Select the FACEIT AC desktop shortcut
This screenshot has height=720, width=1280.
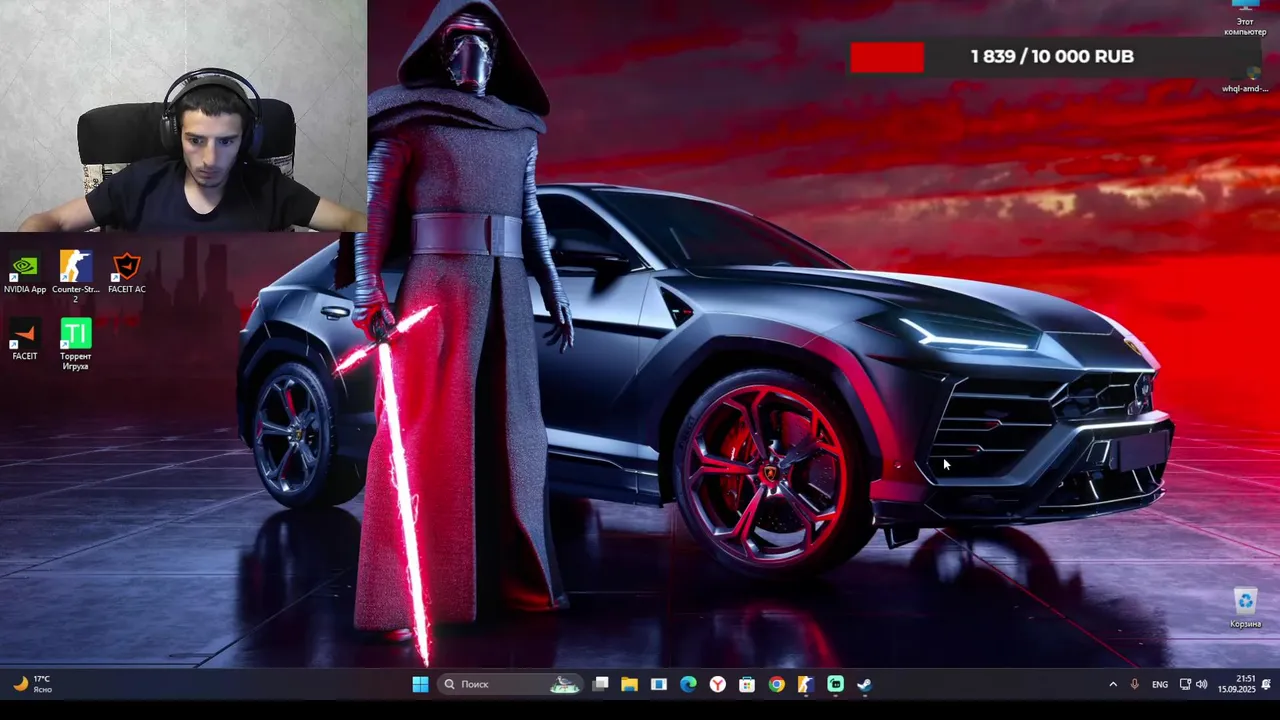[126, 273]
